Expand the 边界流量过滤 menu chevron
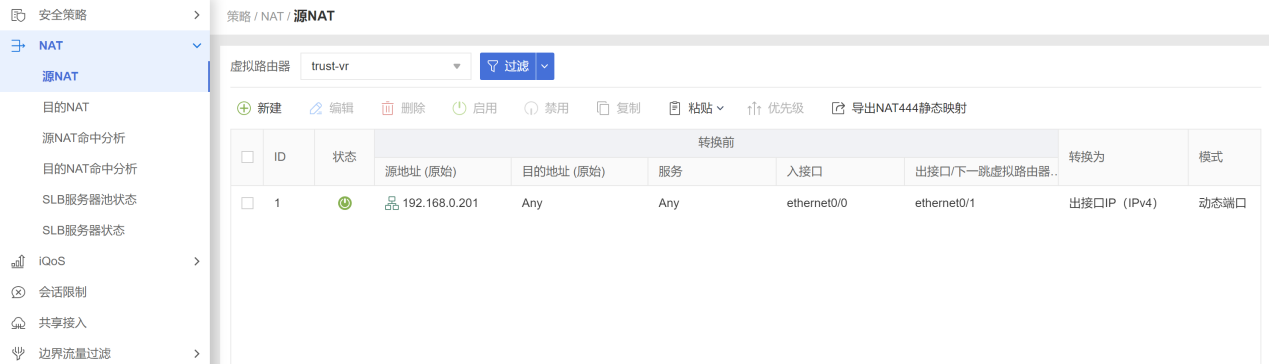This screenshot has width=1269, height=364. (196, 354)
